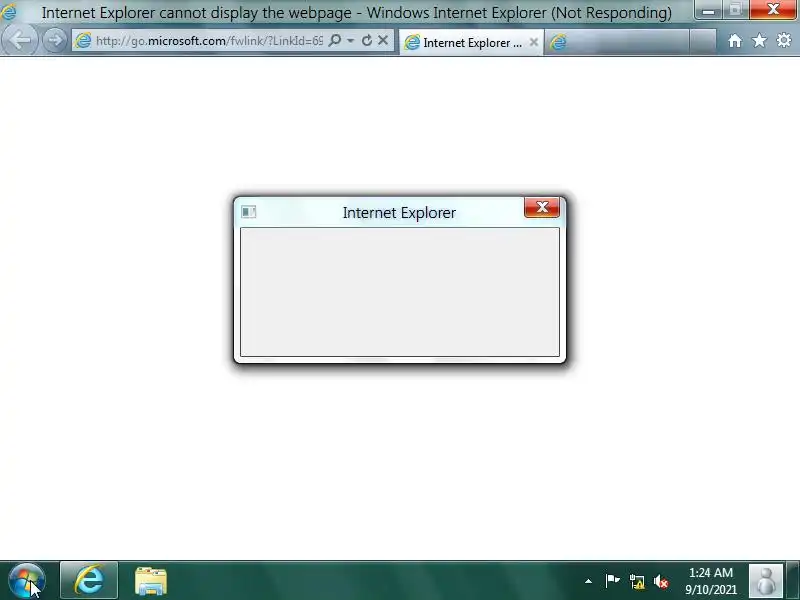Click the Forward navigation arrow

tap(55, 40)
